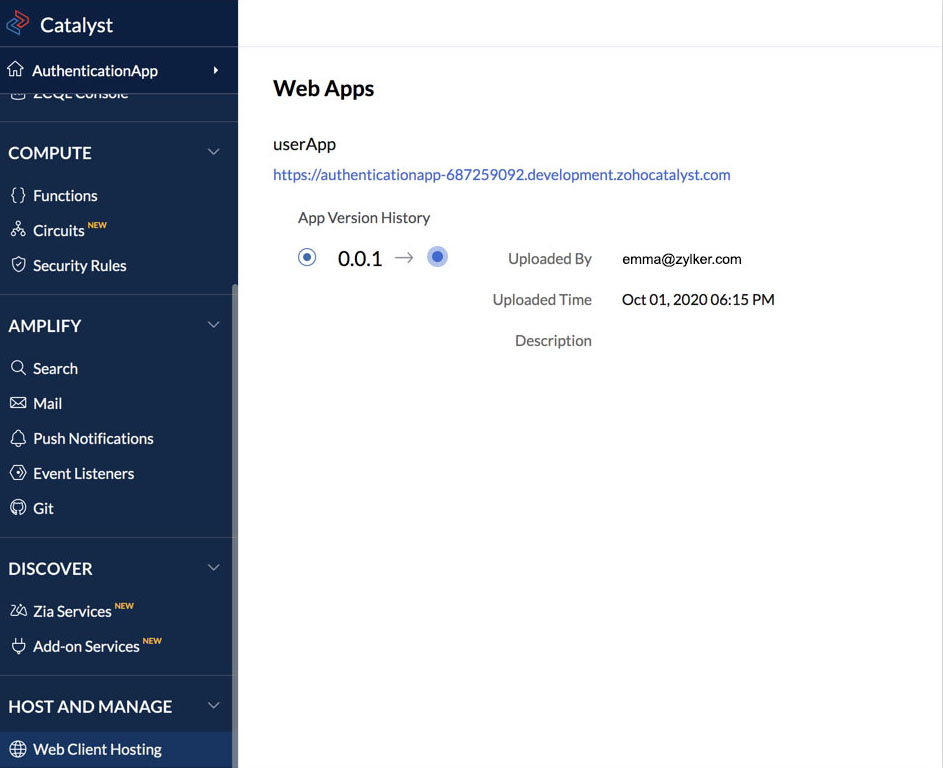This screenshot has height=768, width=943.
Task: Open the Mail service icon
Action: [17, 403]
